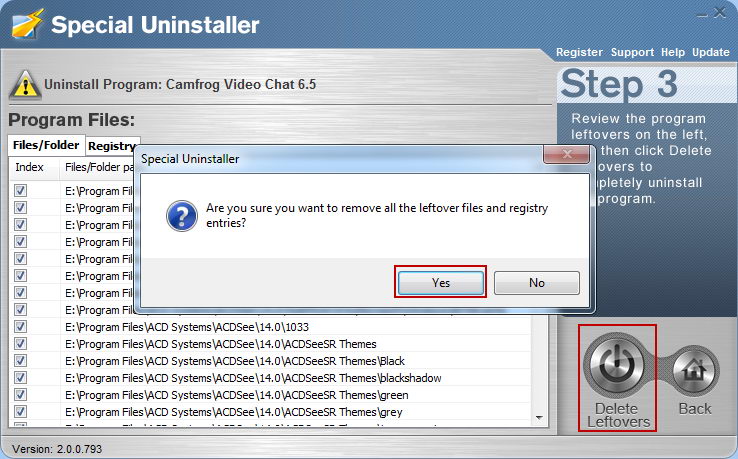Click the file list scroll-down arrow

[539, 418]
